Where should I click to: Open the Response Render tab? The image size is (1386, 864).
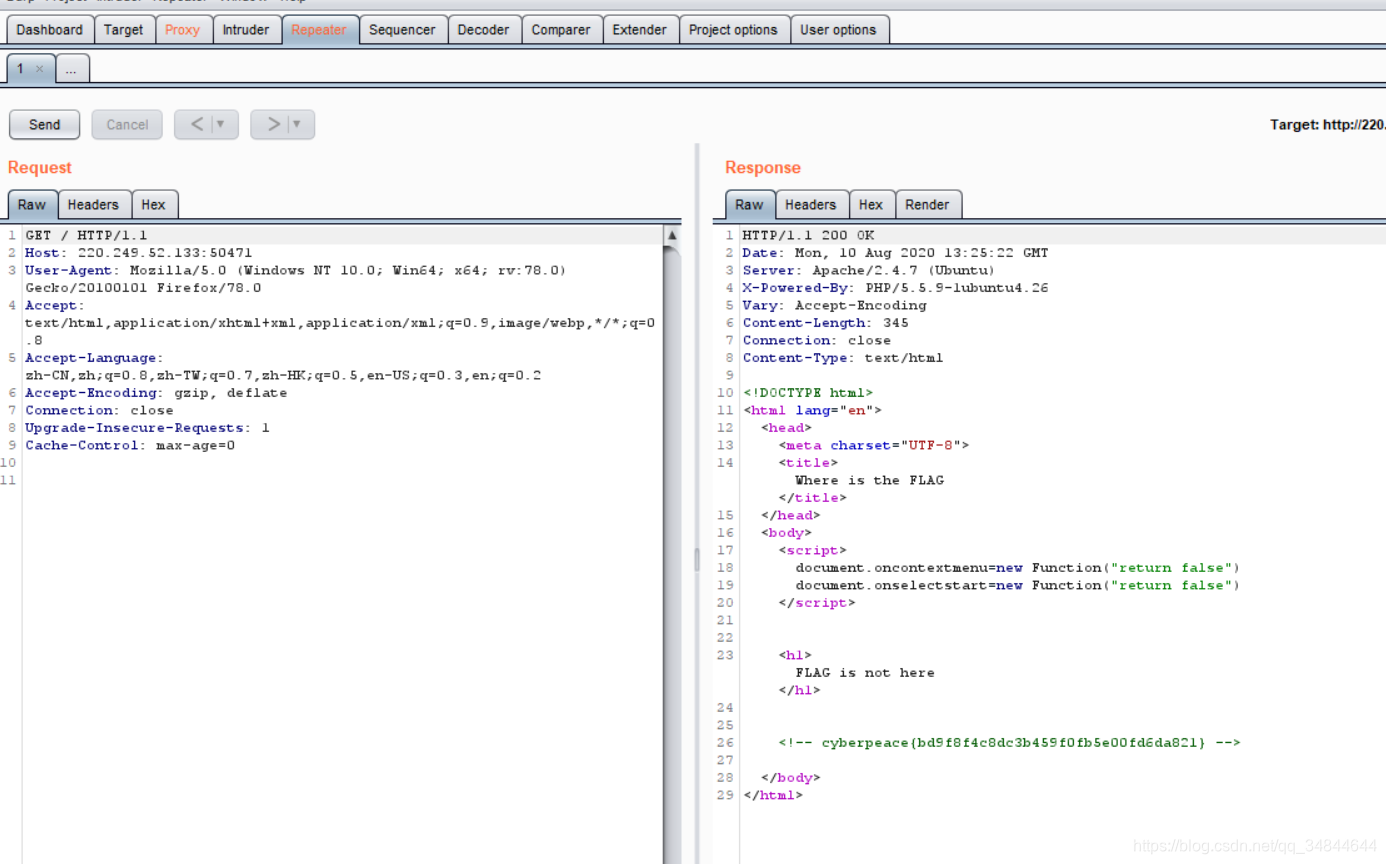(x=927, y=204)
